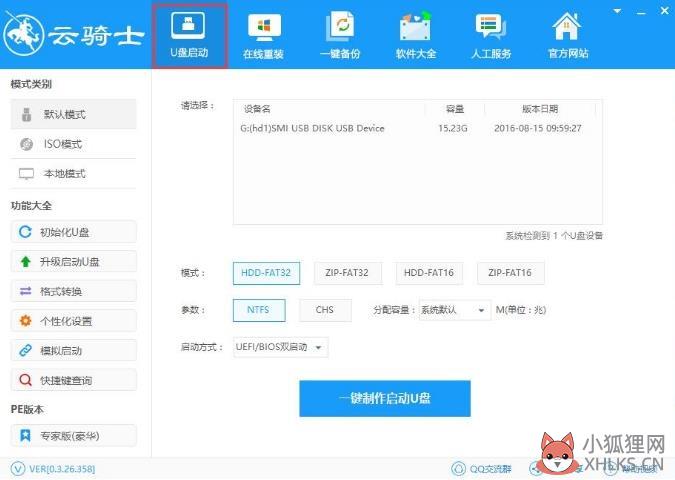Click the magnifier icon of 快捷键查询
This screenshot has height=480, width=675.
click(25, 380)
